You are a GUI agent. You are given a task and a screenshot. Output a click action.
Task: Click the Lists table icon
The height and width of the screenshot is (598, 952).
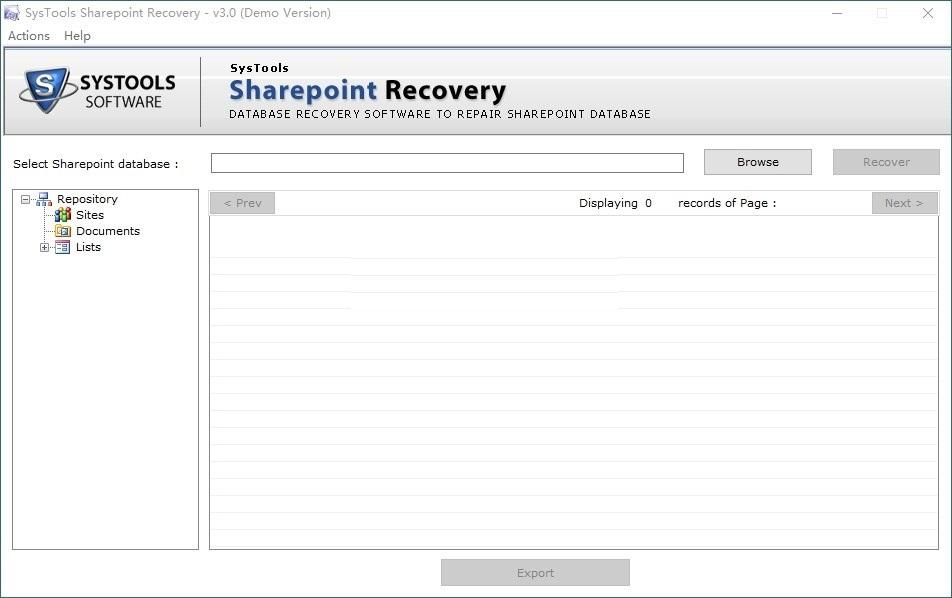63,247
